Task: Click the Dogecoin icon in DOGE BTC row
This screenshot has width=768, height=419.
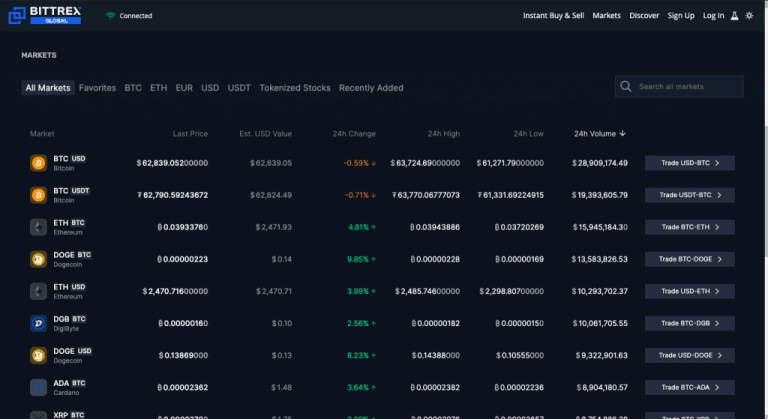Action: click(38, 259)
